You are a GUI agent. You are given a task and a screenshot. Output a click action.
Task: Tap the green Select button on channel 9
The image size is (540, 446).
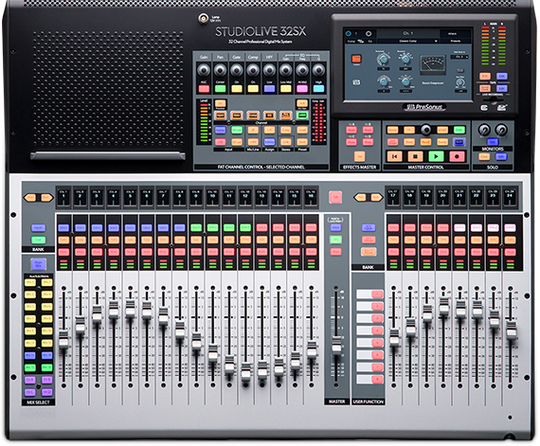pyautogui.click(x=196, y=228)
